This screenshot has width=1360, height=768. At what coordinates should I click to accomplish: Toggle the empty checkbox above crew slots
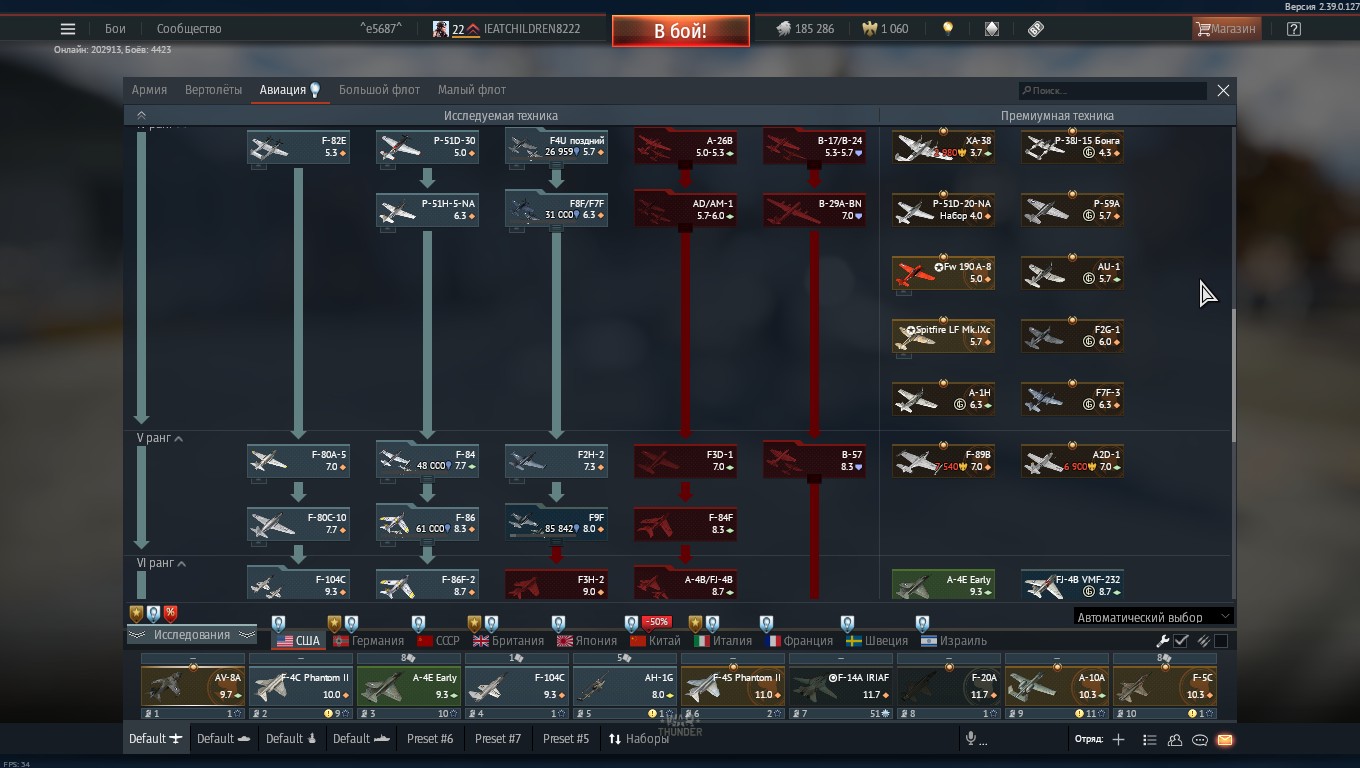point(1221,641)
